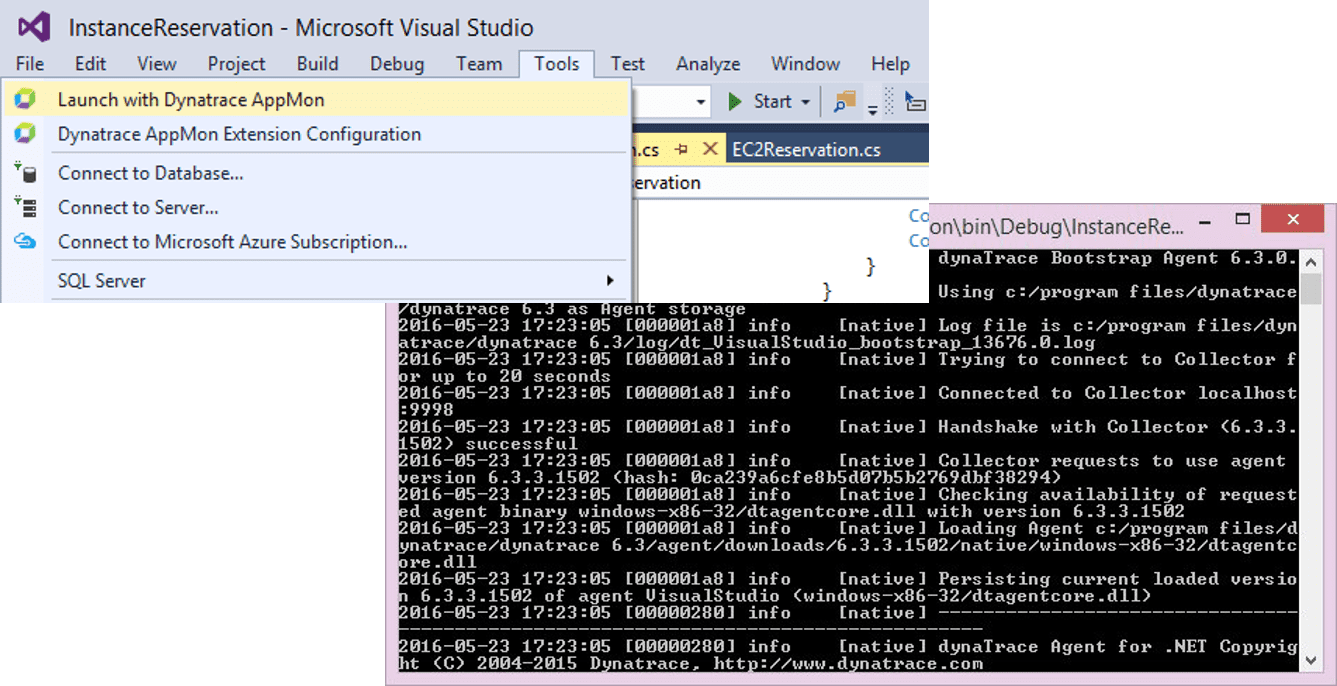This screenshot has height=686, width=1337.
Task: Close the console window
Action: coord(1292,219)
